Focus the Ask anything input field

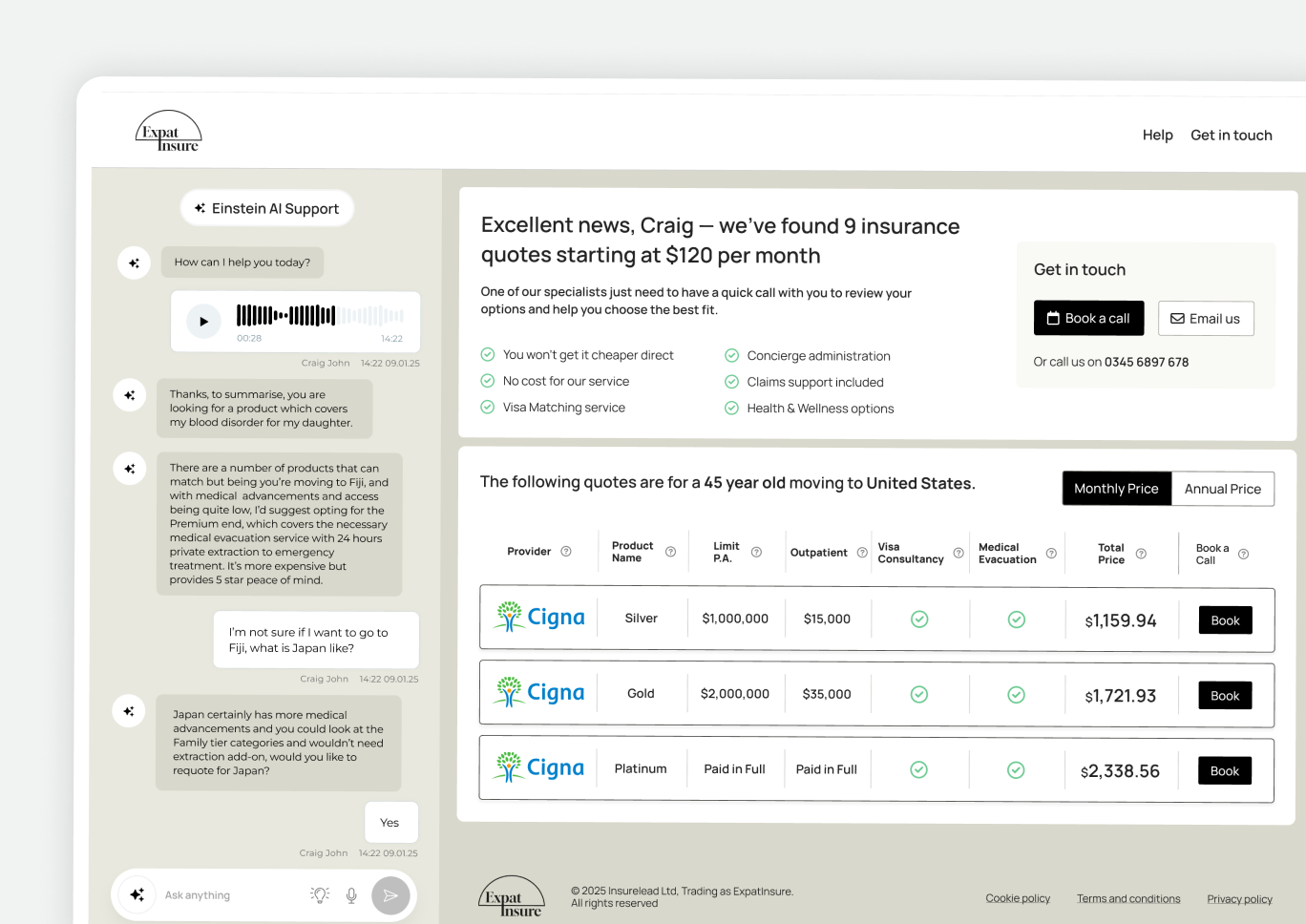(229, 895)
